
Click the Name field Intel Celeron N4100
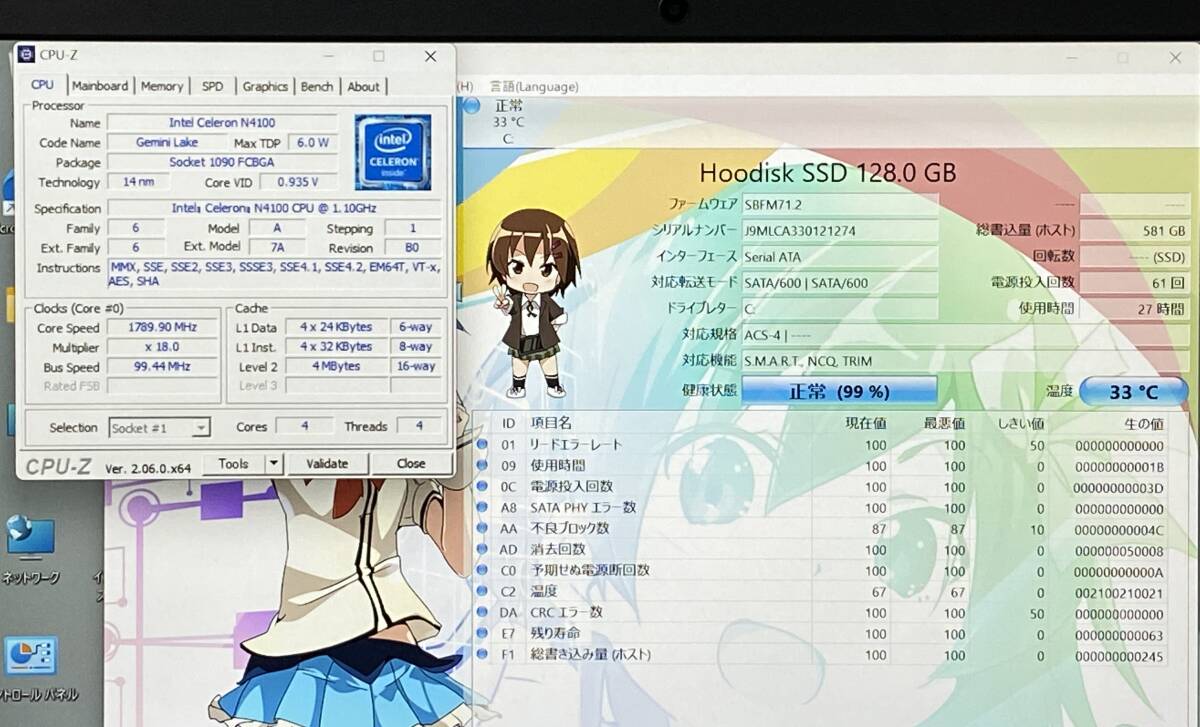pos(223,123)
